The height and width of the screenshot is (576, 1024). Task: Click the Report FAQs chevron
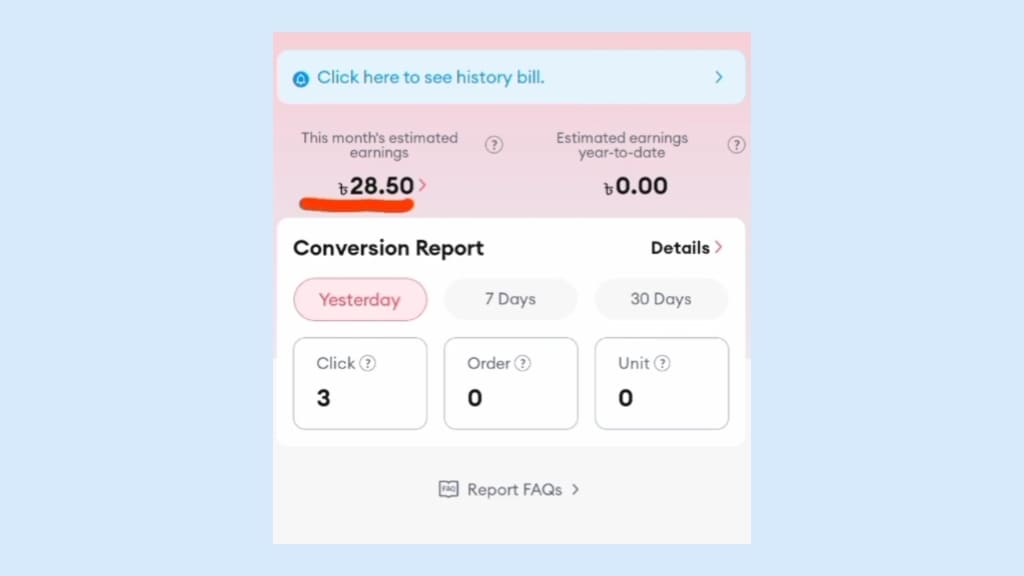point(576,490)
